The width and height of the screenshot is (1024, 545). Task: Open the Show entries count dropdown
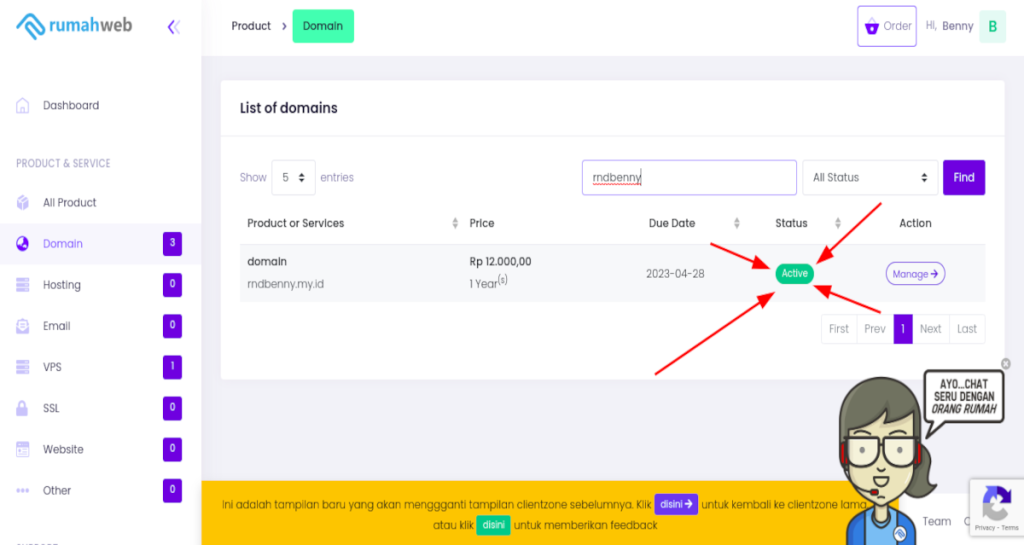click(x=293, y=178)
